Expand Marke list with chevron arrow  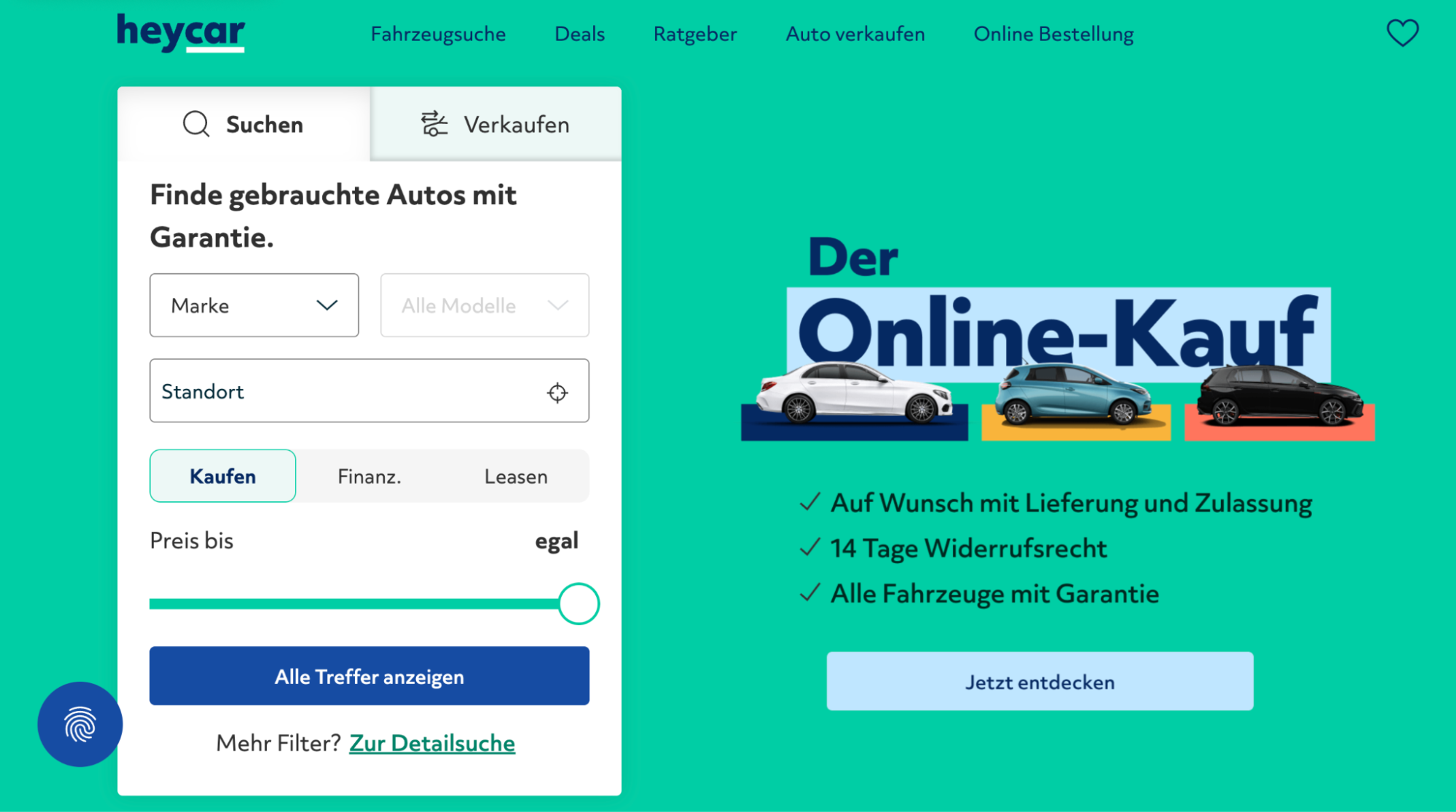[x=327, y=306]
